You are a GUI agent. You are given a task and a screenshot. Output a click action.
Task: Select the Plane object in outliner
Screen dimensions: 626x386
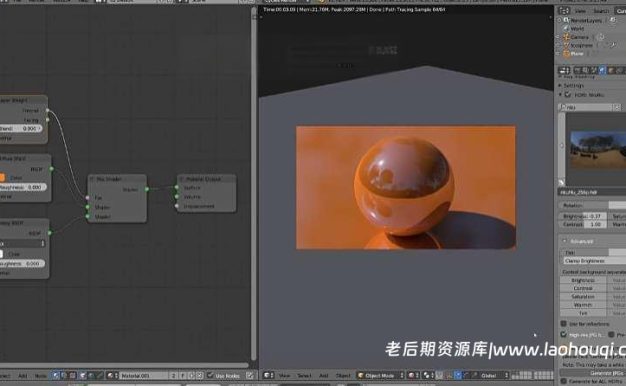(577, 53)
